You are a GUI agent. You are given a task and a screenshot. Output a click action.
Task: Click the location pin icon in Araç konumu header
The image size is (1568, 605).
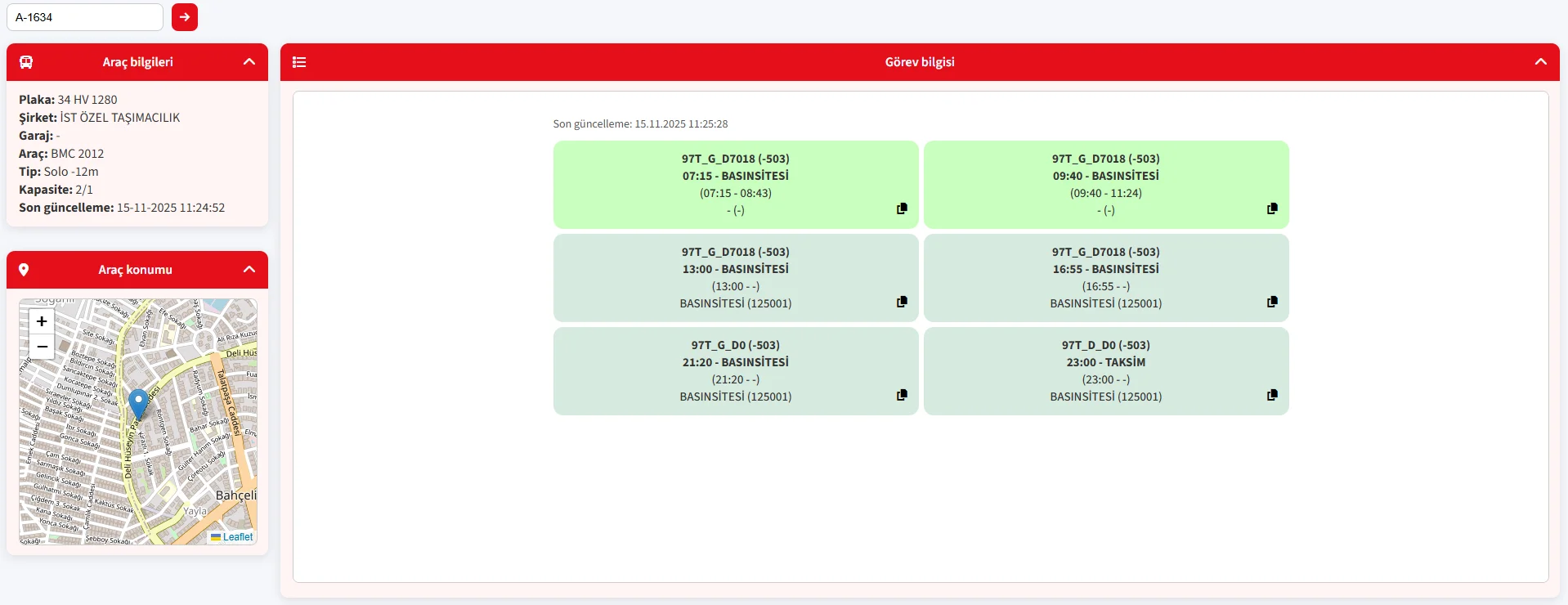(24, 270)
